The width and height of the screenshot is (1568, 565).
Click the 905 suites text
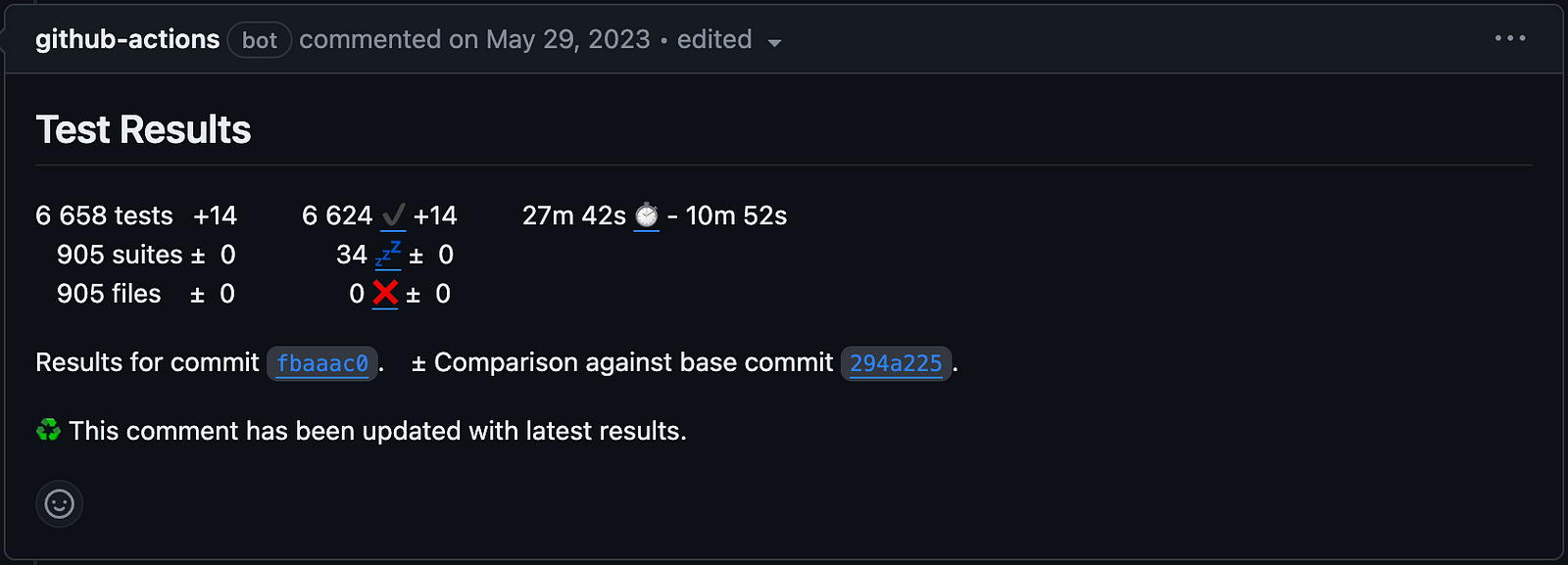[x=120, y=255]
